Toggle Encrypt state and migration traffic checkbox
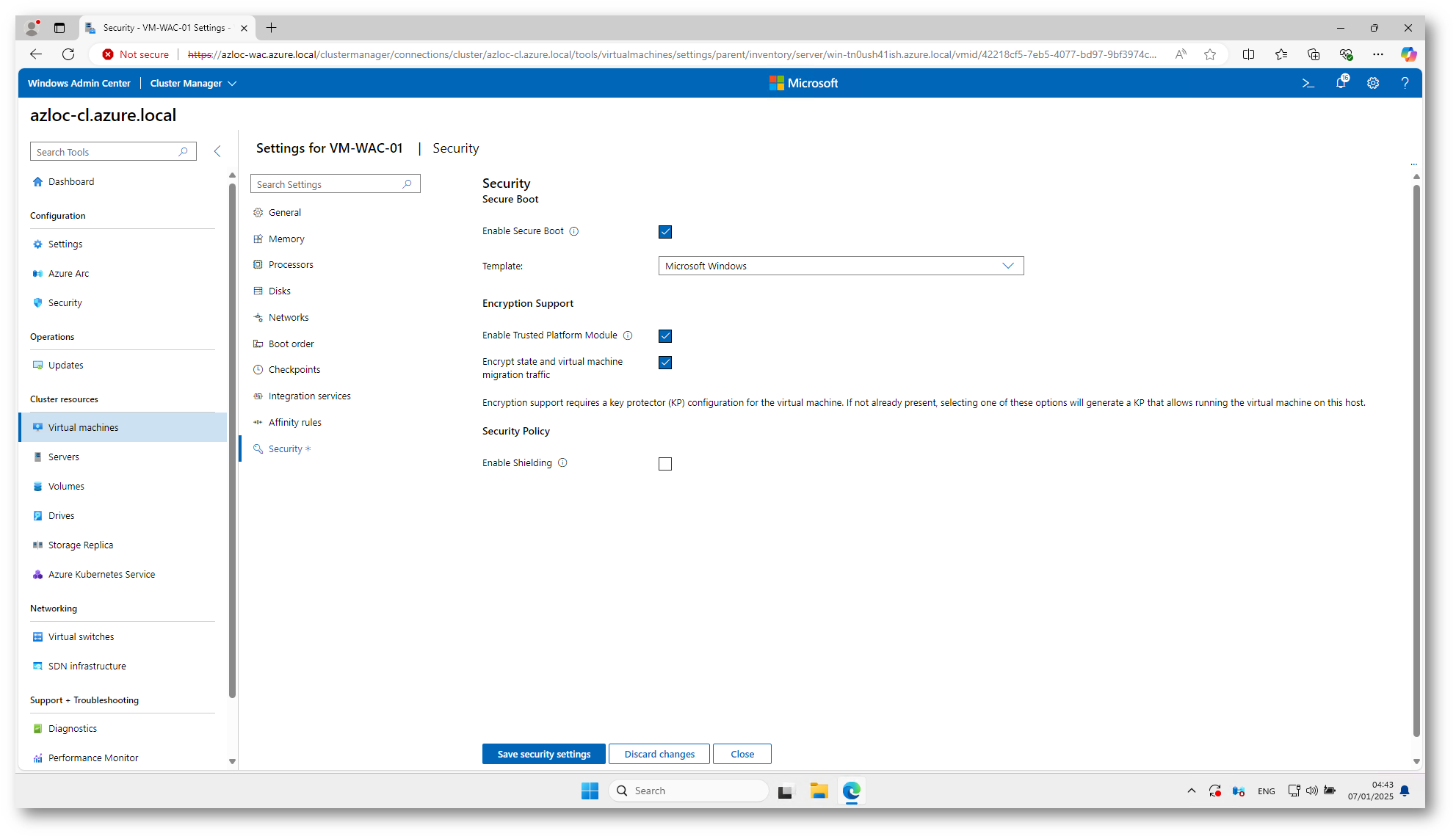The height and width of the screenshot is (839, 1456). click(x=665, y=363)
